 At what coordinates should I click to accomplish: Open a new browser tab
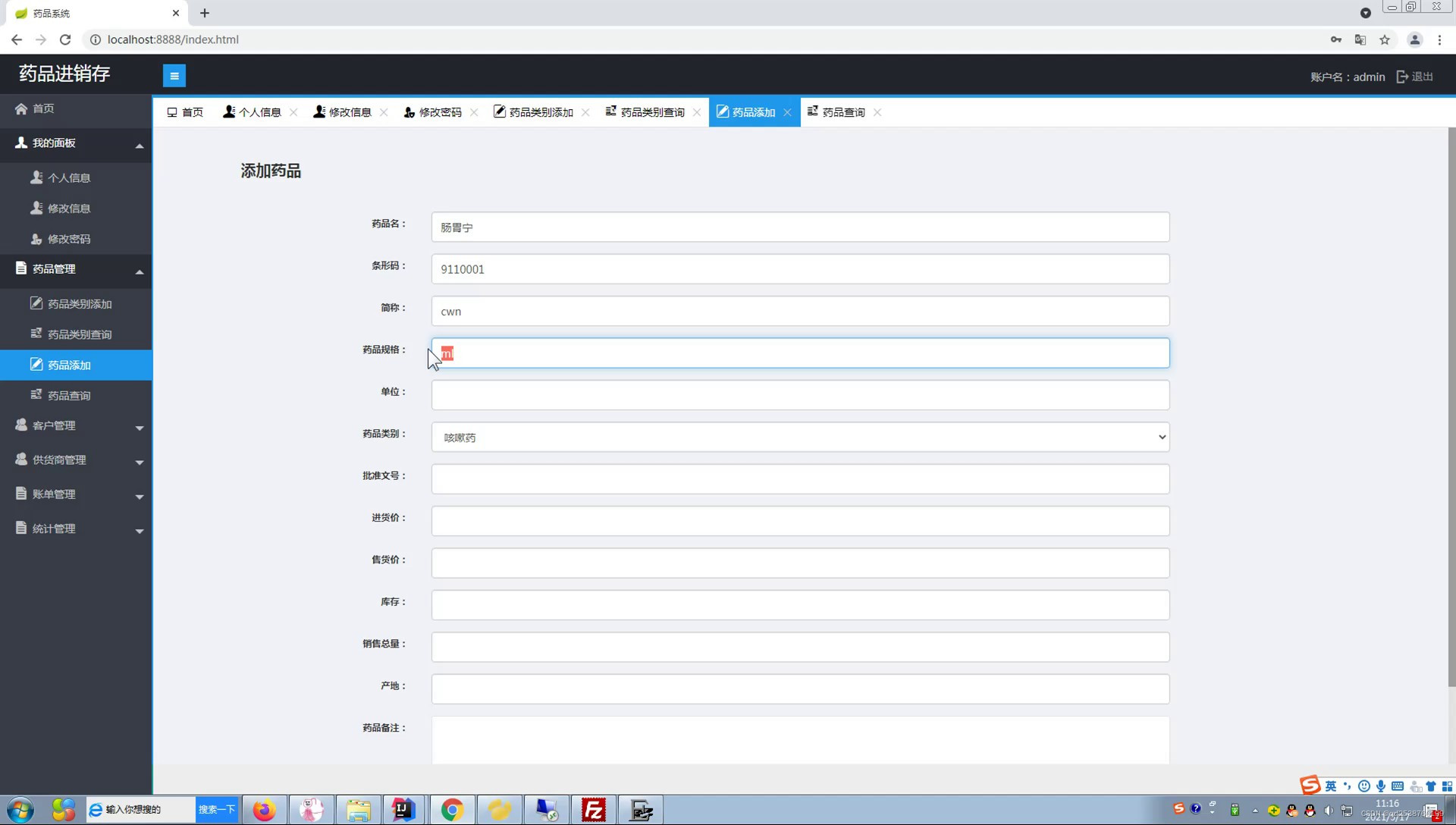[205, 13]
